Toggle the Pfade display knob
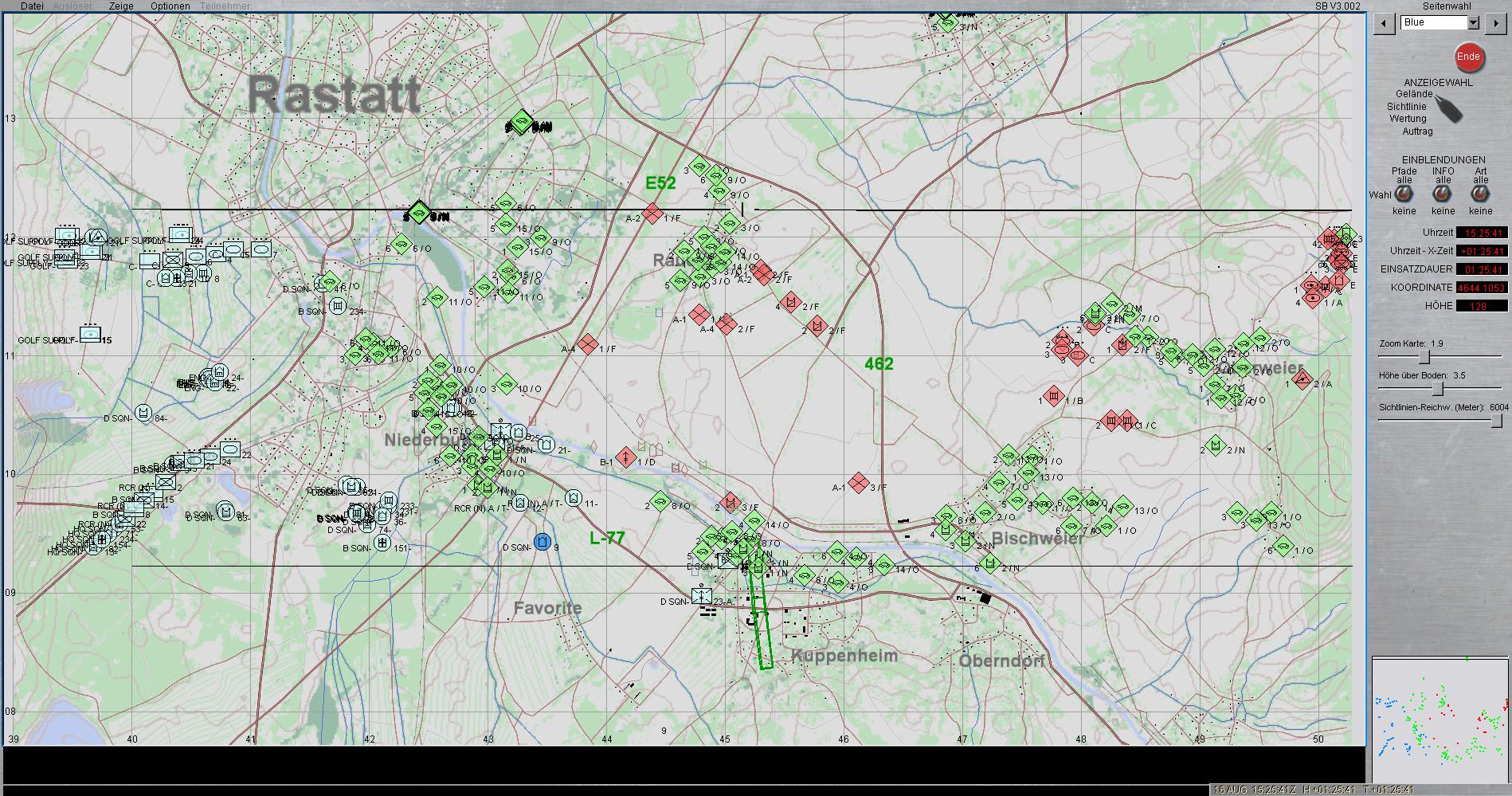The width and height of the screenshot is (1512, 796). [x=1404, y=194]
